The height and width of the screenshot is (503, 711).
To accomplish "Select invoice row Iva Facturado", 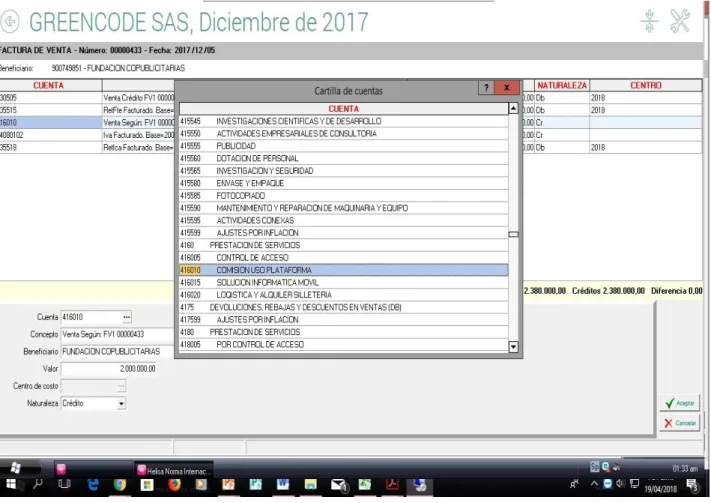I will tap(138, 135).
